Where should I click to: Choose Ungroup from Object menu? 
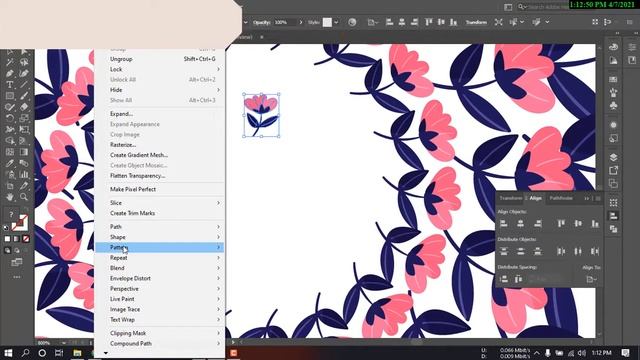point(160,59)
